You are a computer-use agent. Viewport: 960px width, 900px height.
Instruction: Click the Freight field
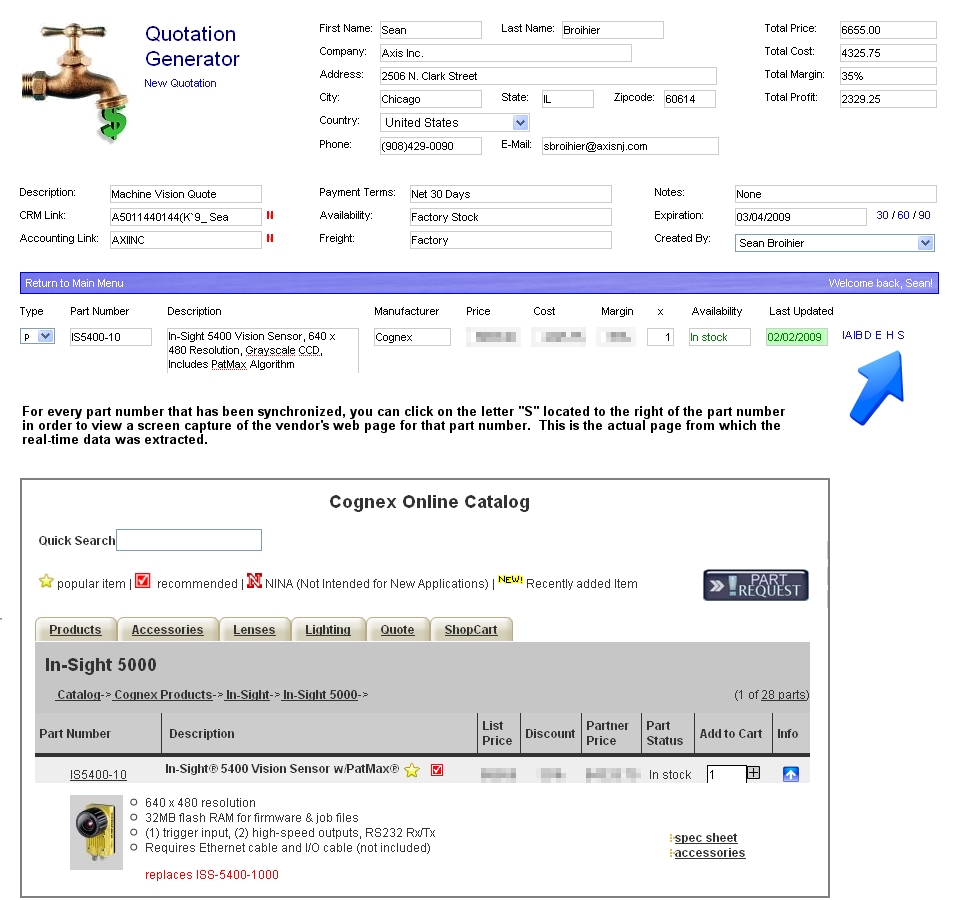pos(511,240)
